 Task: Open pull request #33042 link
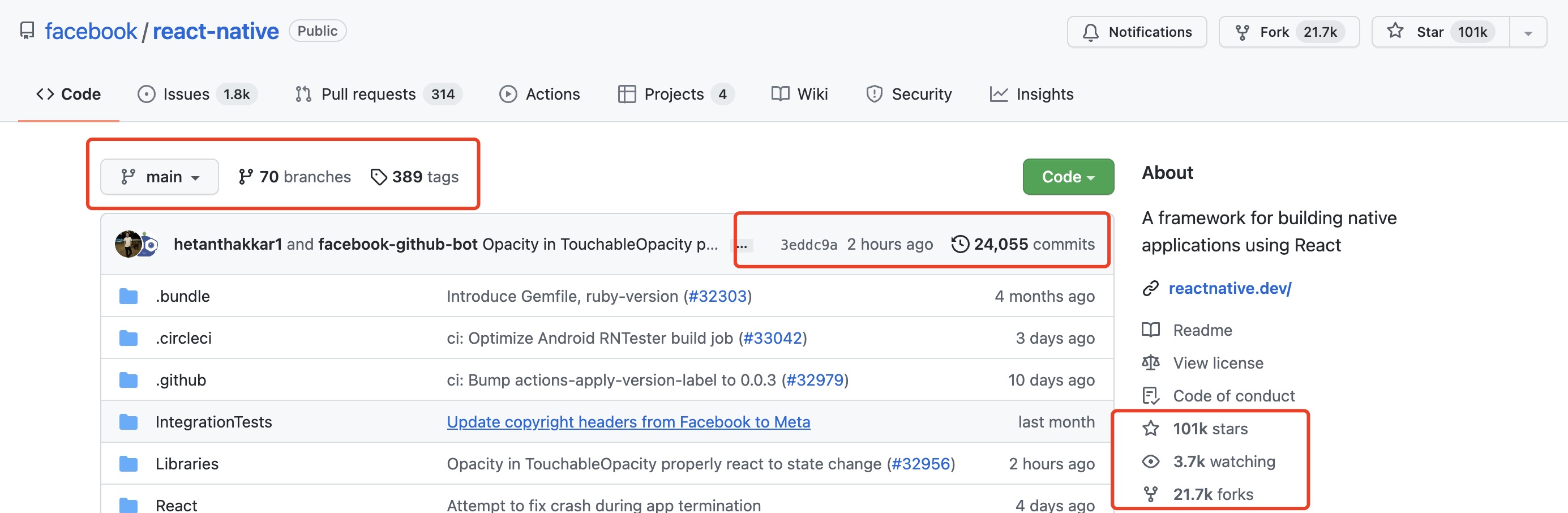click(x=773, y=337)
